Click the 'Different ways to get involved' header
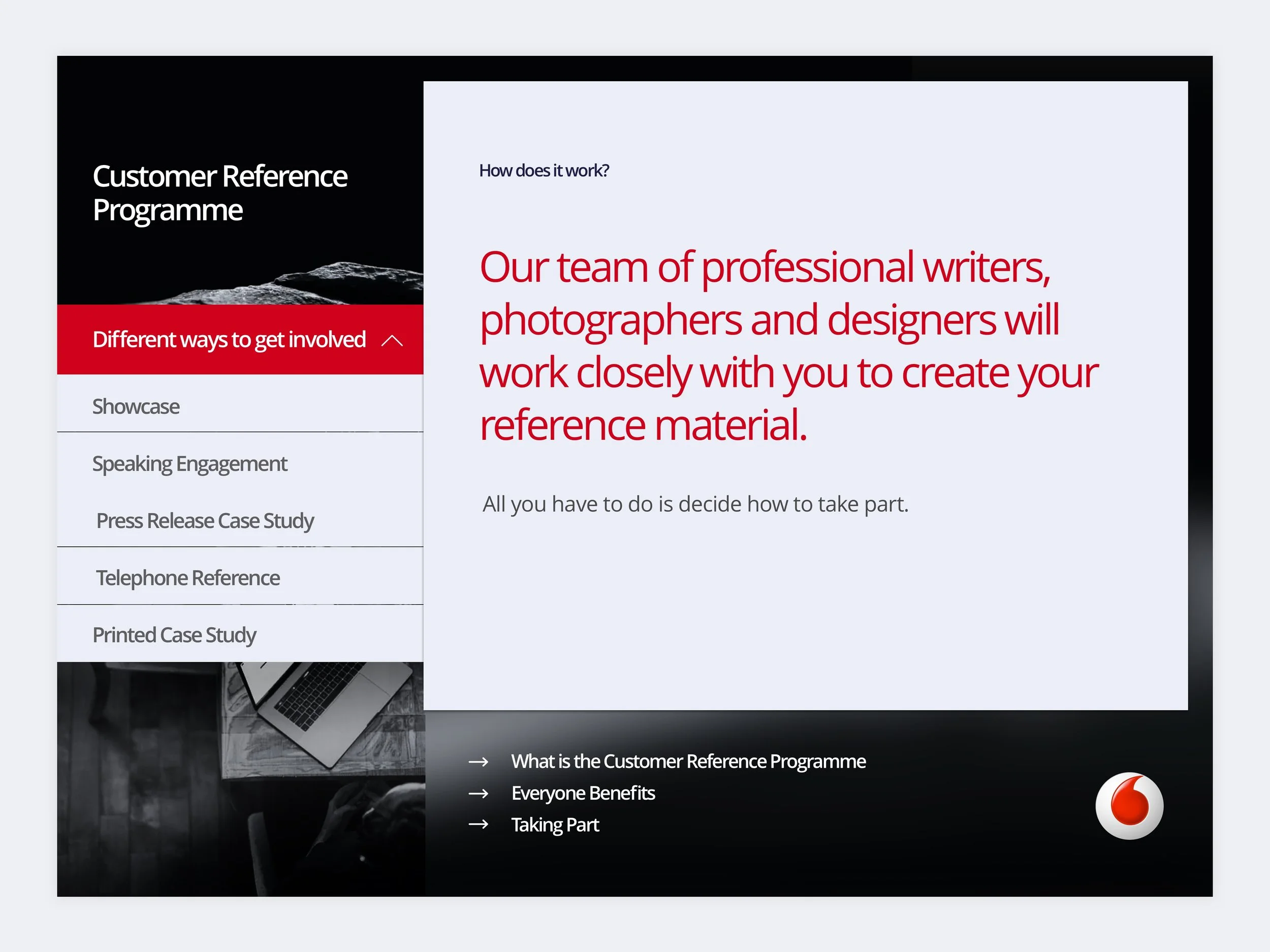The image size is (1270, 952). (229, 340)
